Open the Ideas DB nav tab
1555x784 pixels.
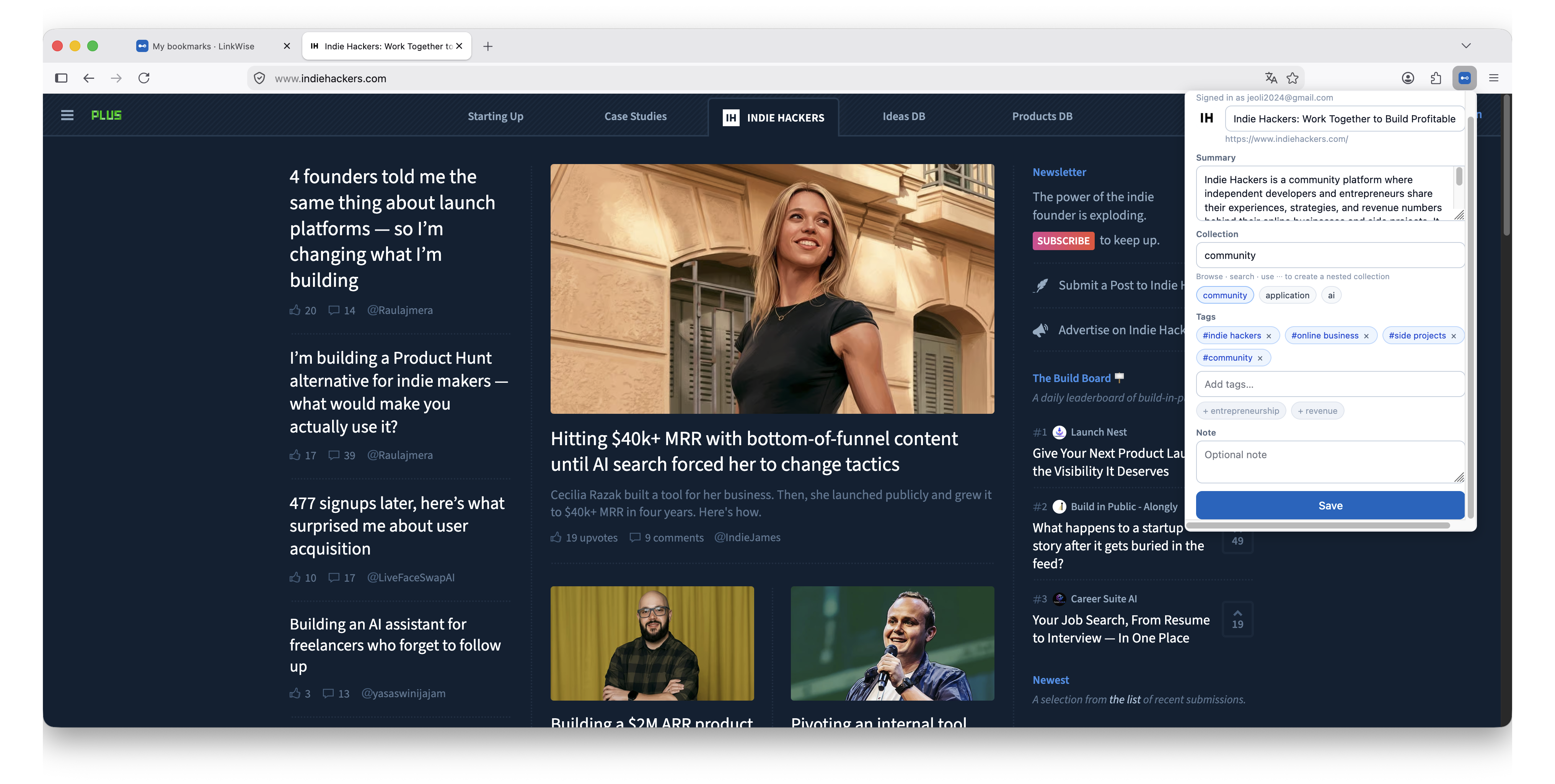pos(904,117)
